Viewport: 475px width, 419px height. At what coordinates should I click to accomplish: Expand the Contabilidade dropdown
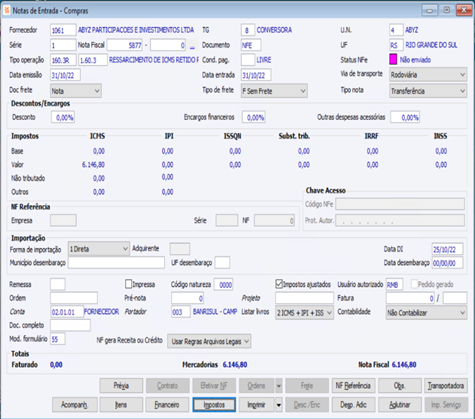click(426, 313)
